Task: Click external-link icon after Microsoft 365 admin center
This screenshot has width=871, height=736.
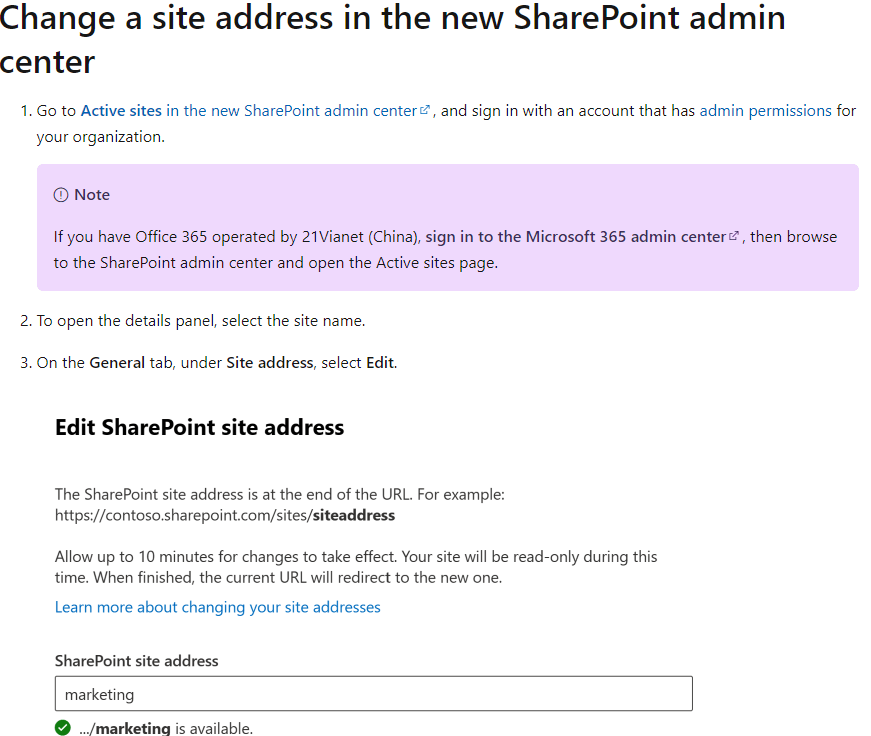Action: click(735, 237)
